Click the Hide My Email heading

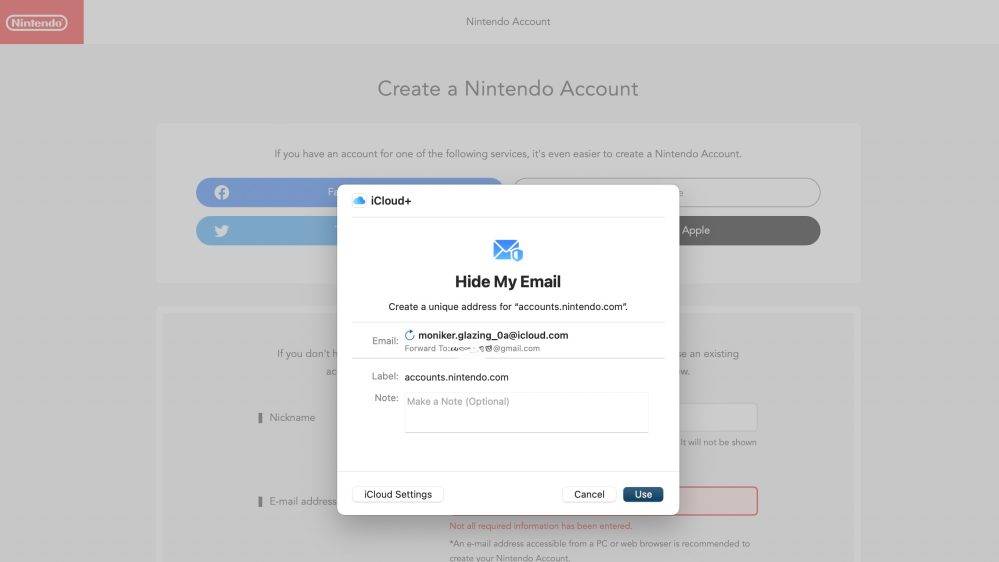pyautogui.click(x=508, y=282)
